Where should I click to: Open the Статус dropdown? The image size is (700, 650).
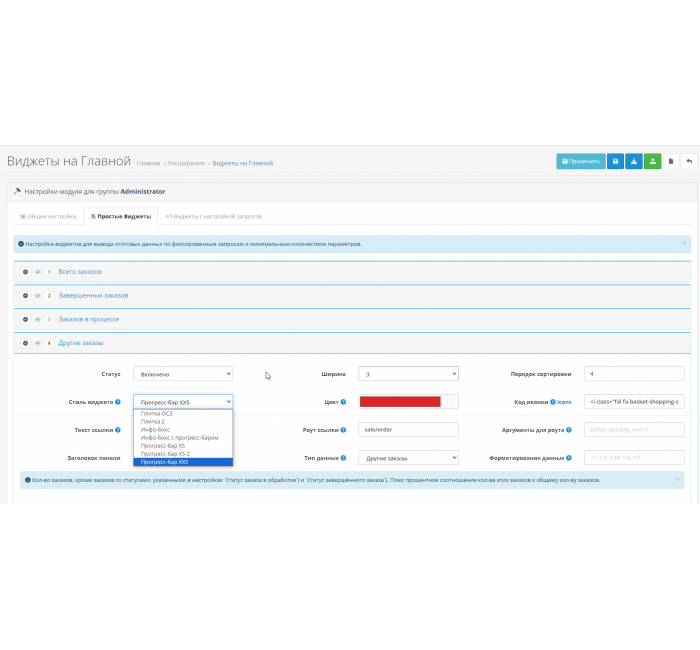click(183, 374)
